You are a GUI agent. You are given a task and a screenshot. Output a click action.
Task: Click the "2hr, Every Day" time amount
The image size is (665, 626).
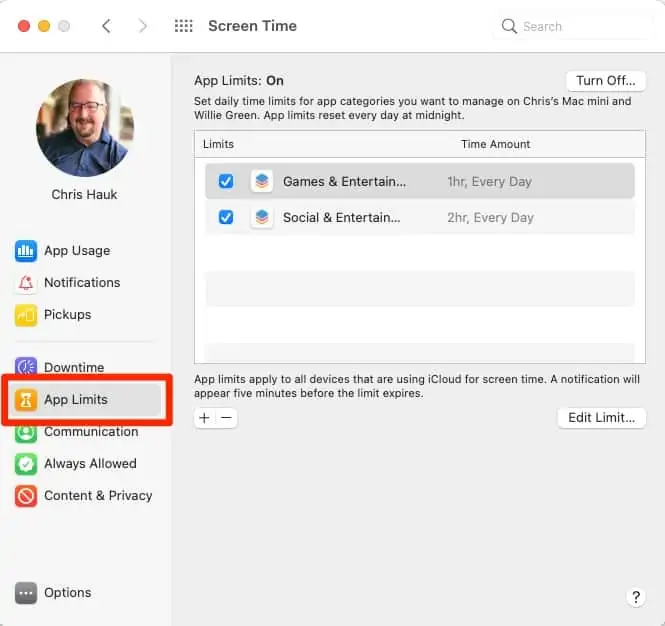tap(490, 218)
